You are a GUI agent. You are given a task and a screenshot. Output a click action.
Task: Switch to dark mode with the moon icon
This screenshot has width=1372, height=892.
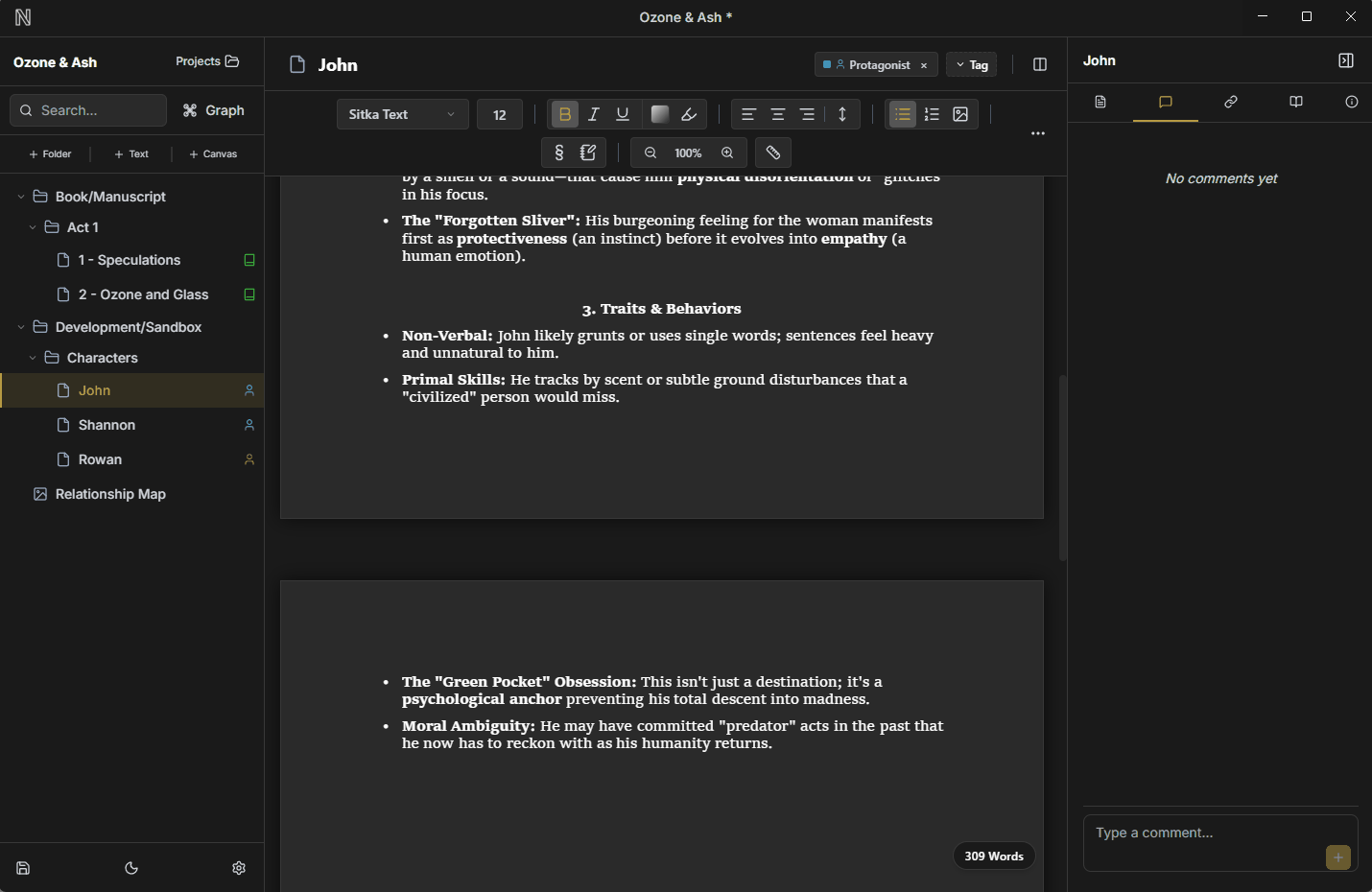[x=131, y=867]
